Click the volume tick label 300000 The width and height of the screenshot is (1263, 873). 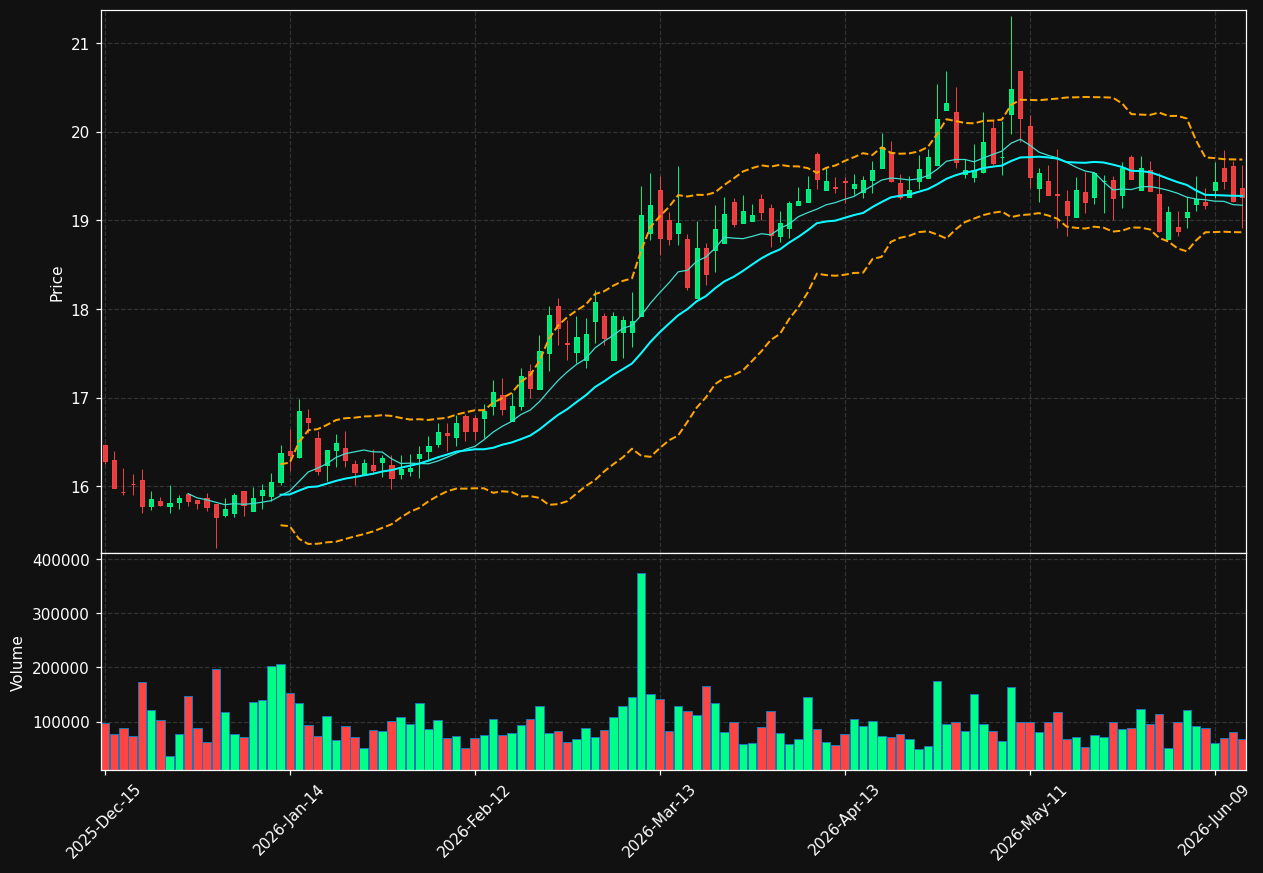tap(61, 614)
